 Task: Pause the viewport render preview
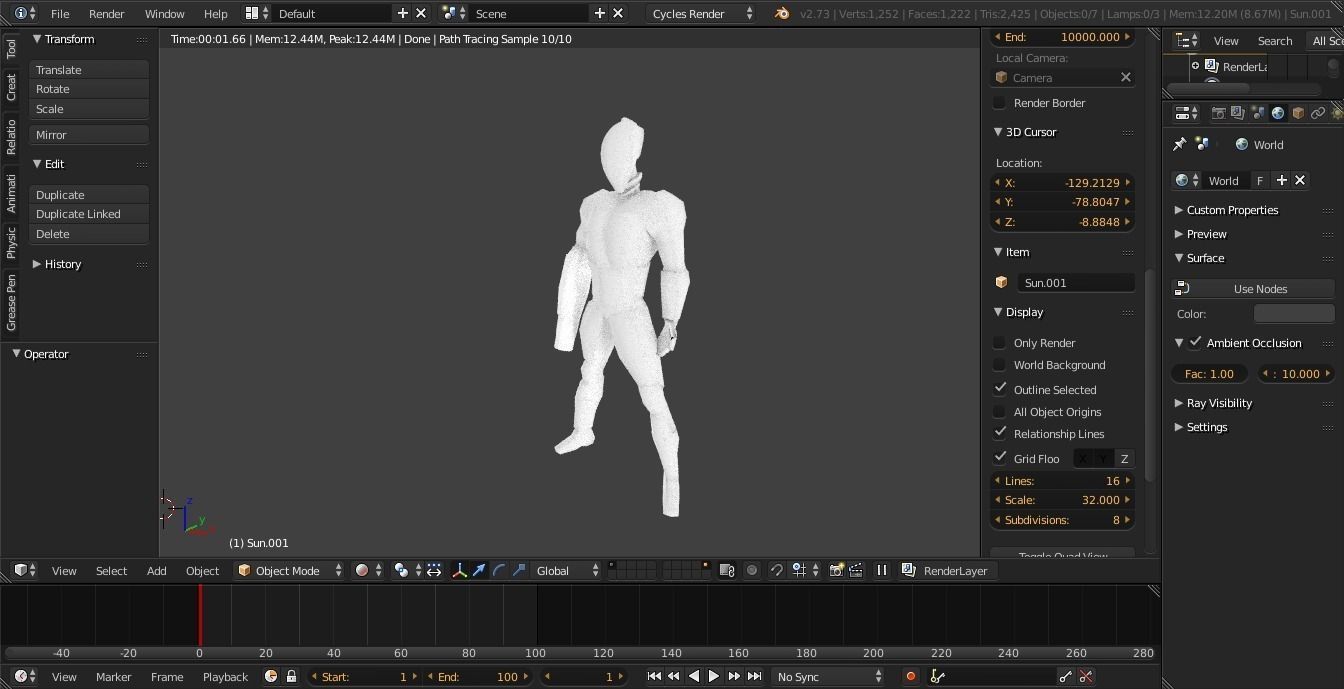tap(882, 570)
